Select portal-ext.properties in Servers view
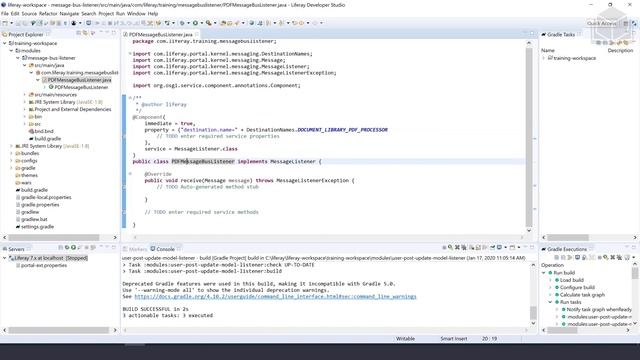 (43, 265)
